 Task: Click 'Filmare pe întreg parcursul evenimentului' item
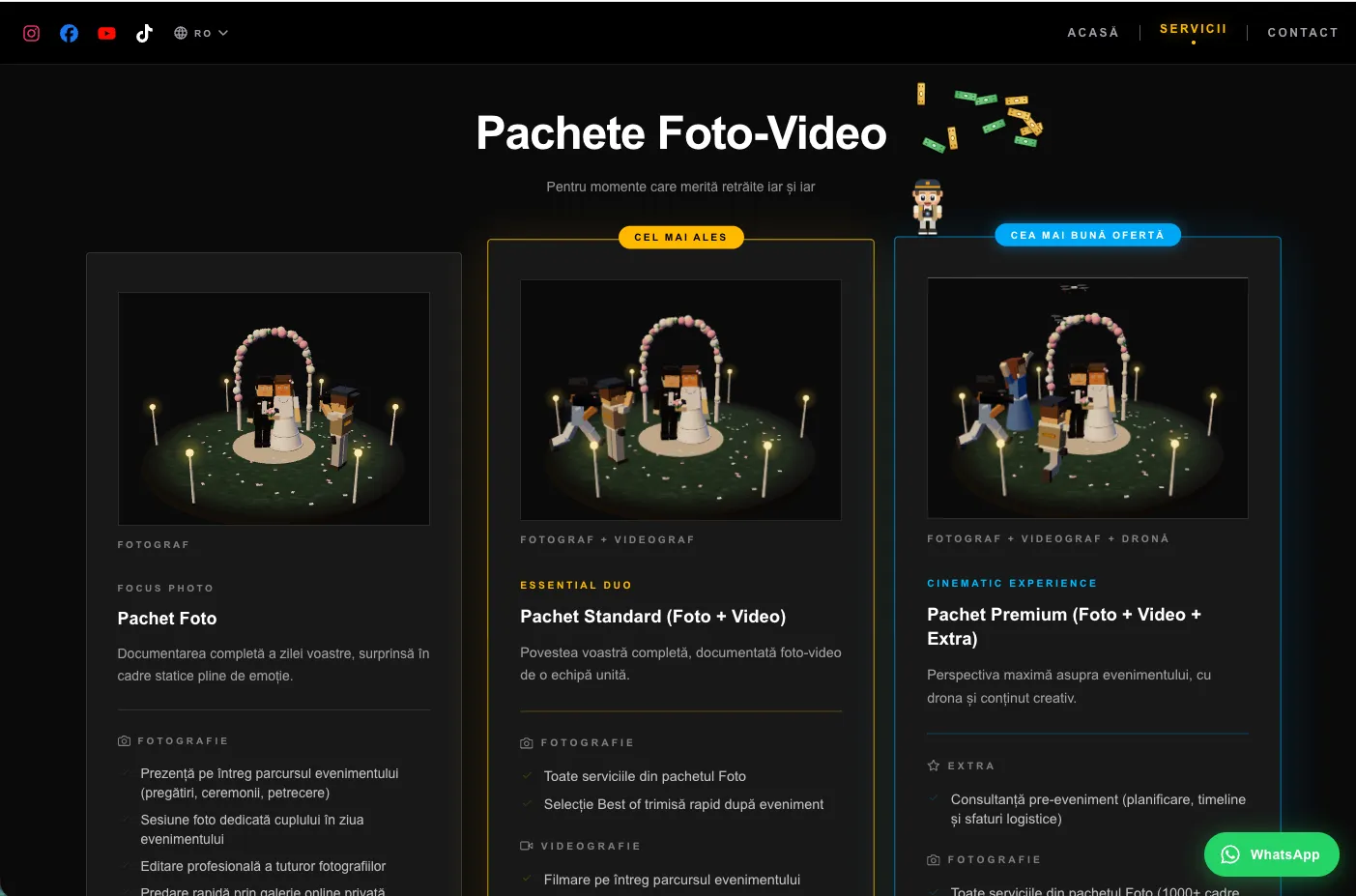(672, 880)
